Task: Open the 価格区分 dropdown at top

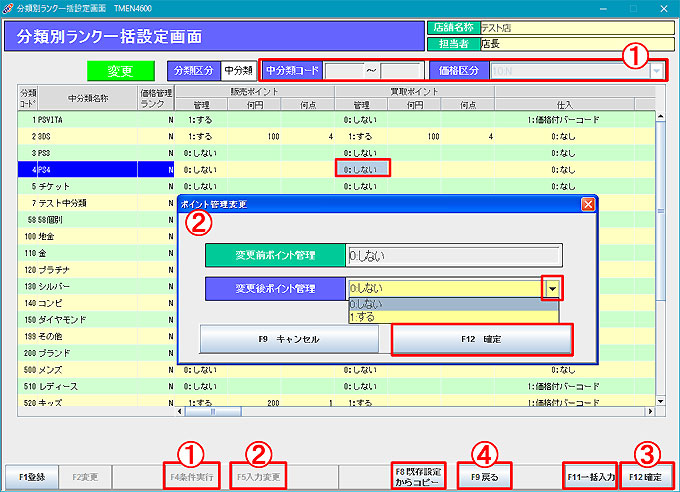Action: tap(656, 71)
